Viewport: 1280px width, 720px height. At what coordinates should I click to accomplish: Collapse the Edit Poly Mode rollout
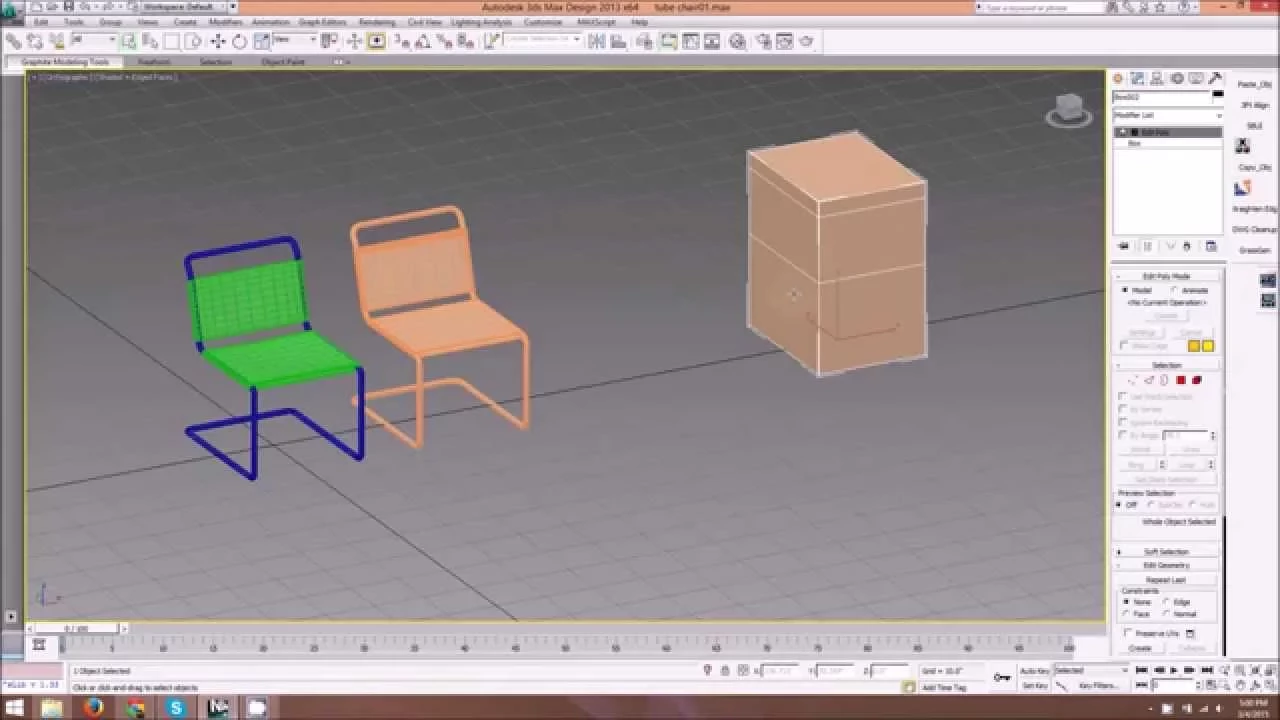point(1166,276)
